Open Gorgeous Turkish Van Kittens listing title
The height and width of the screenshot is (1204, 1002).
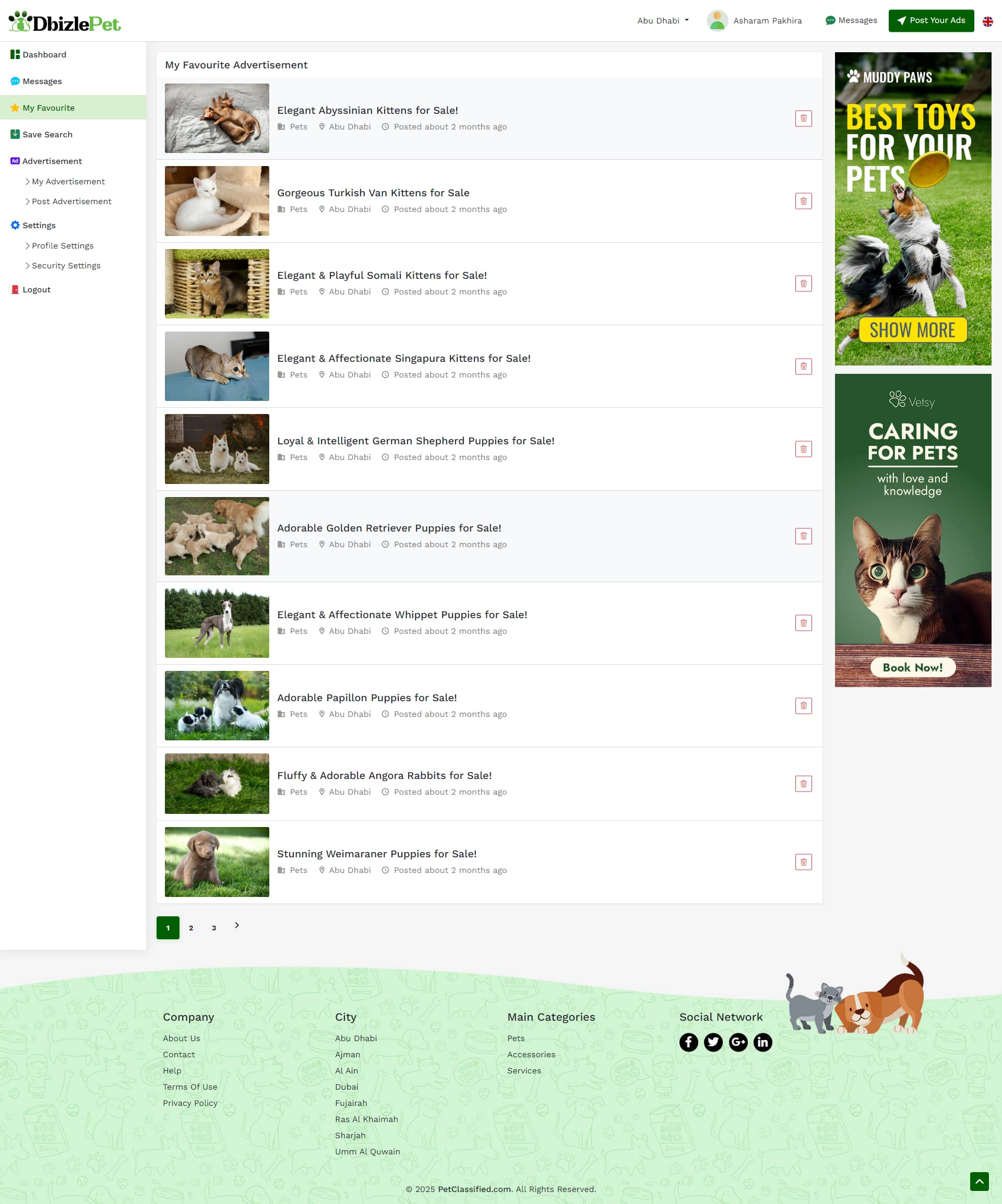(373, 193)
